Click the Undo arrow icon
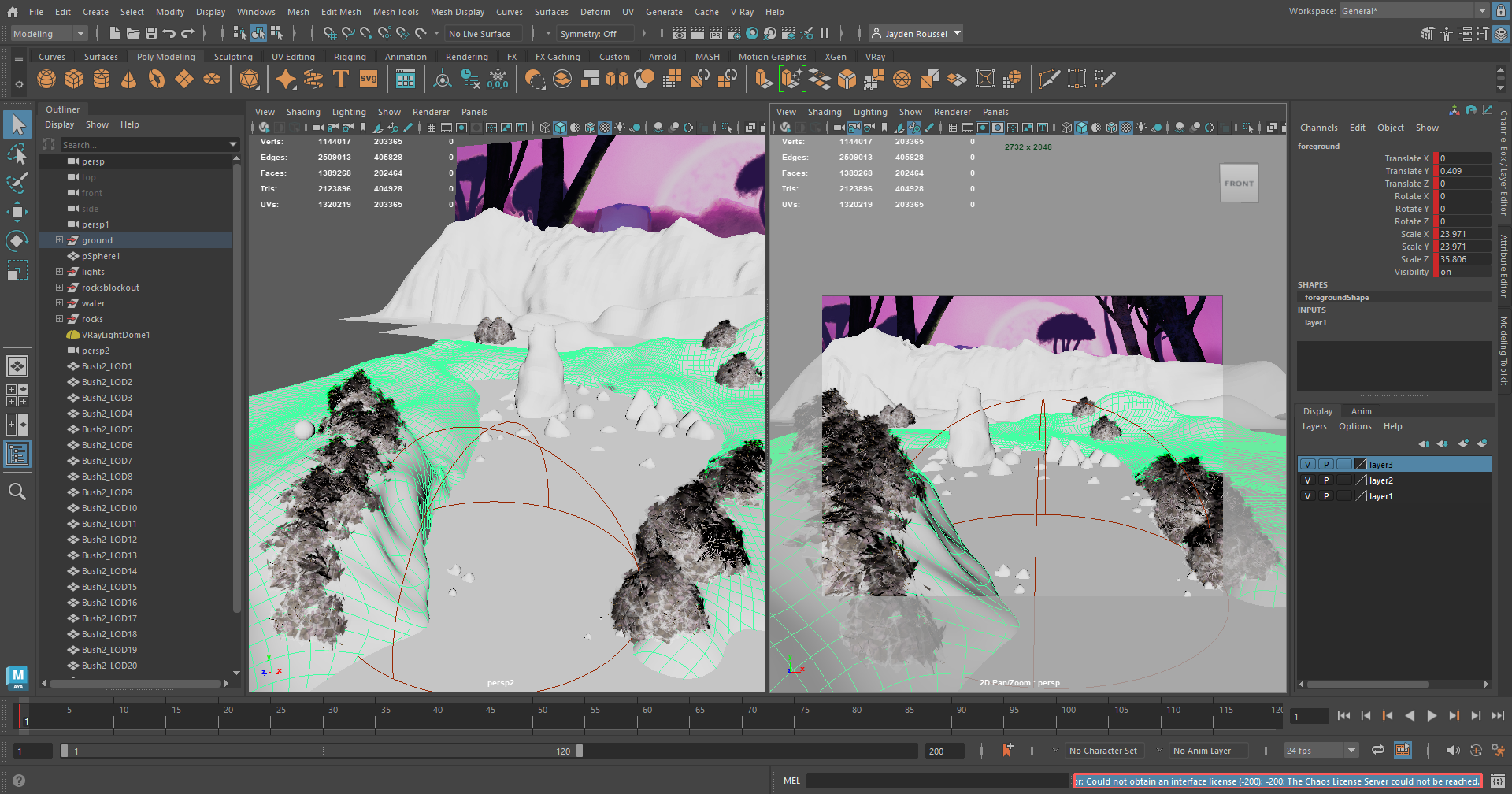Screen dimensions: 1512x794 click(x=169, y=33)
